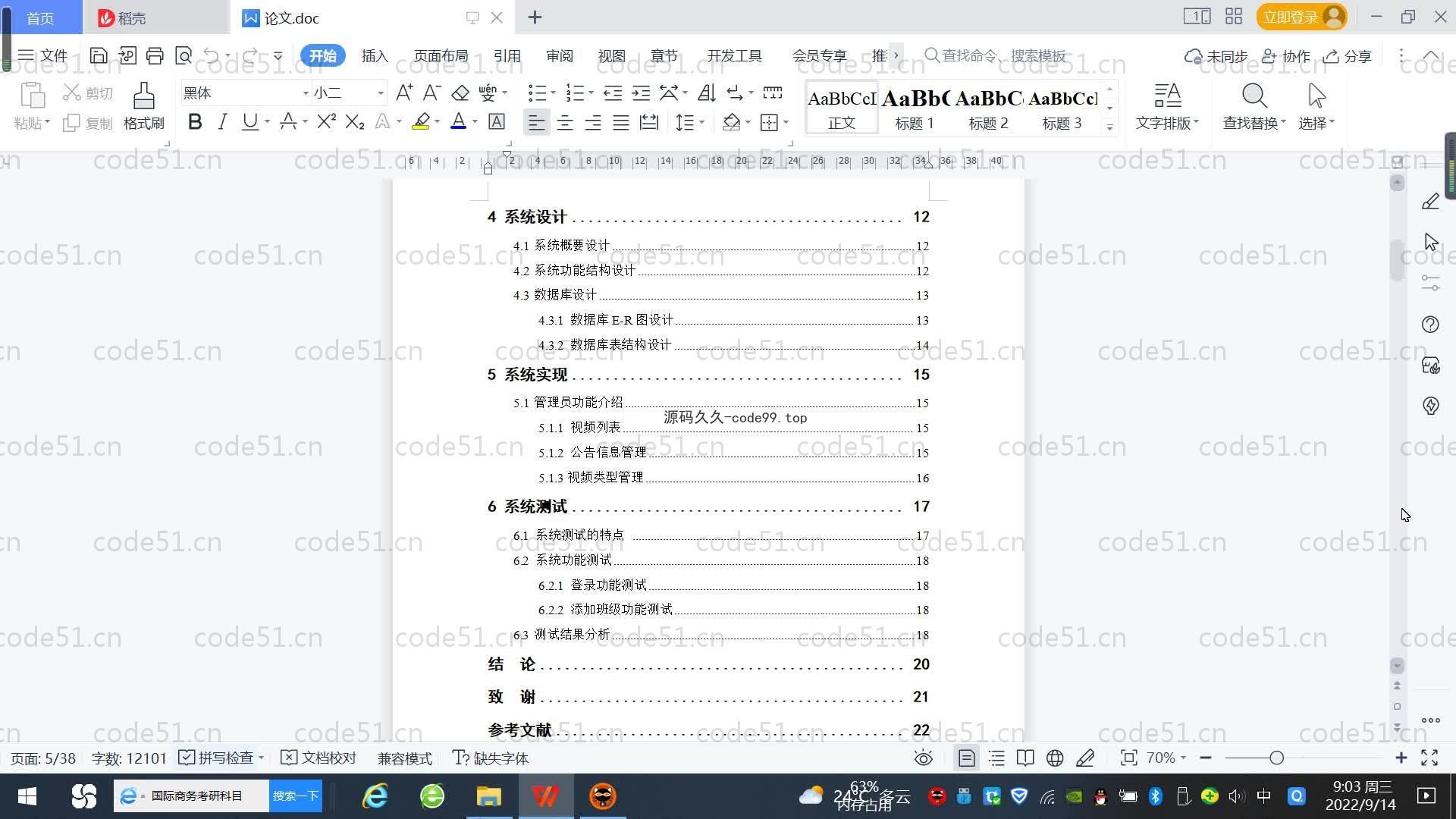Image resolution: width=1456 pixels, height=819 pixels.
Task: Click 文档校对 document proofing
Action: pos(318,758)
